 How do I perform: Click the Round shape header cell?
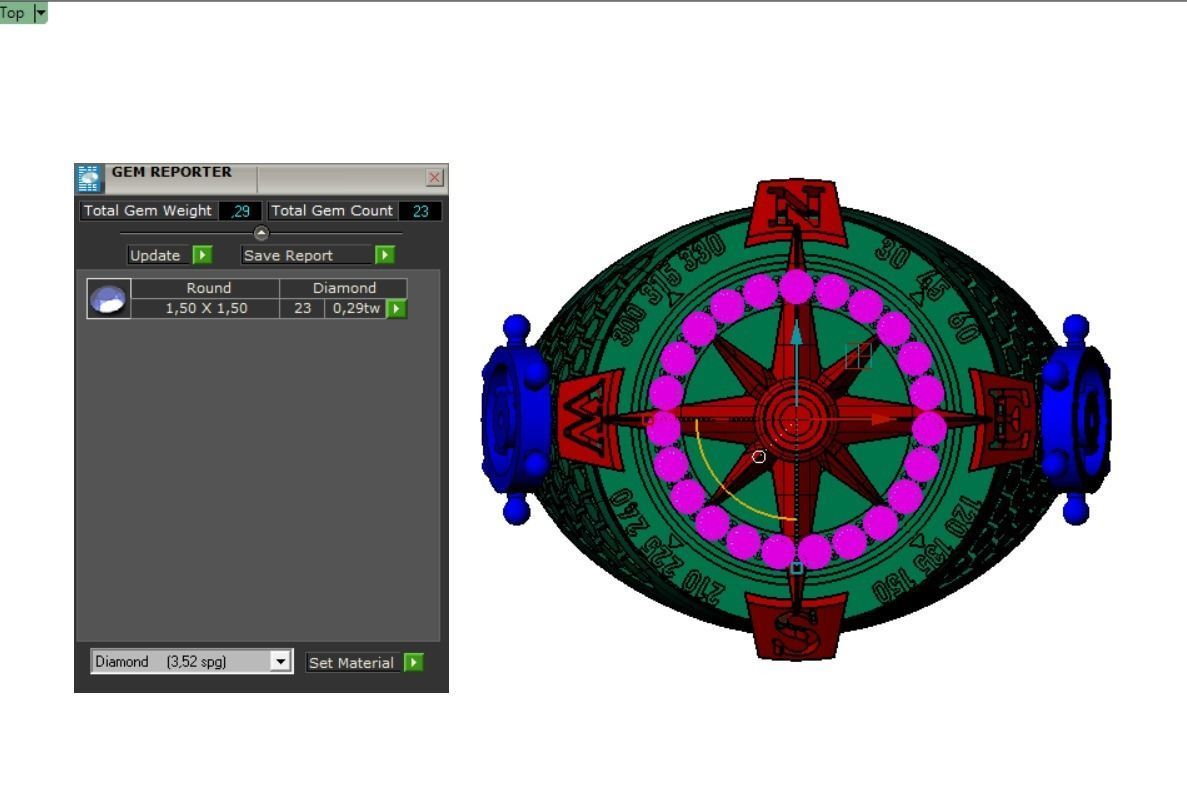point(206,288)
